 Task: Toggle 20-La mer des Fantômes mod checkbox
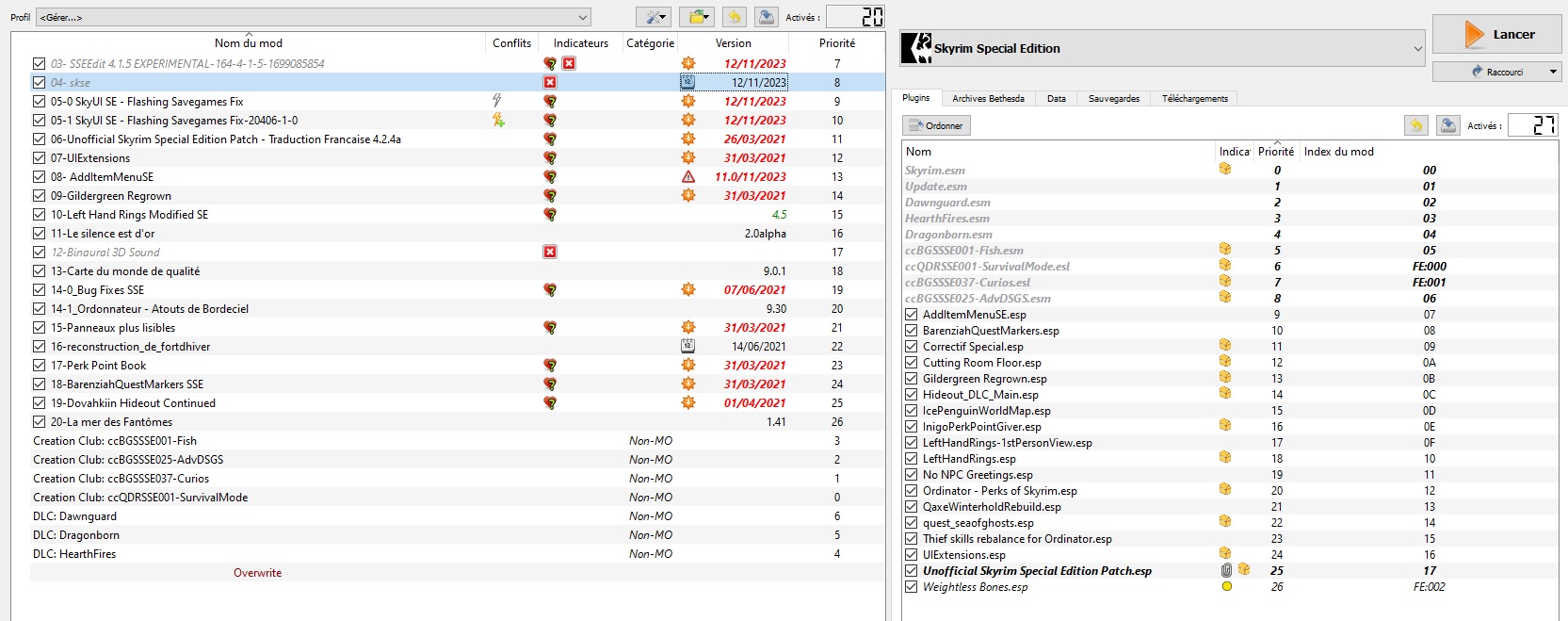(39, 421)
